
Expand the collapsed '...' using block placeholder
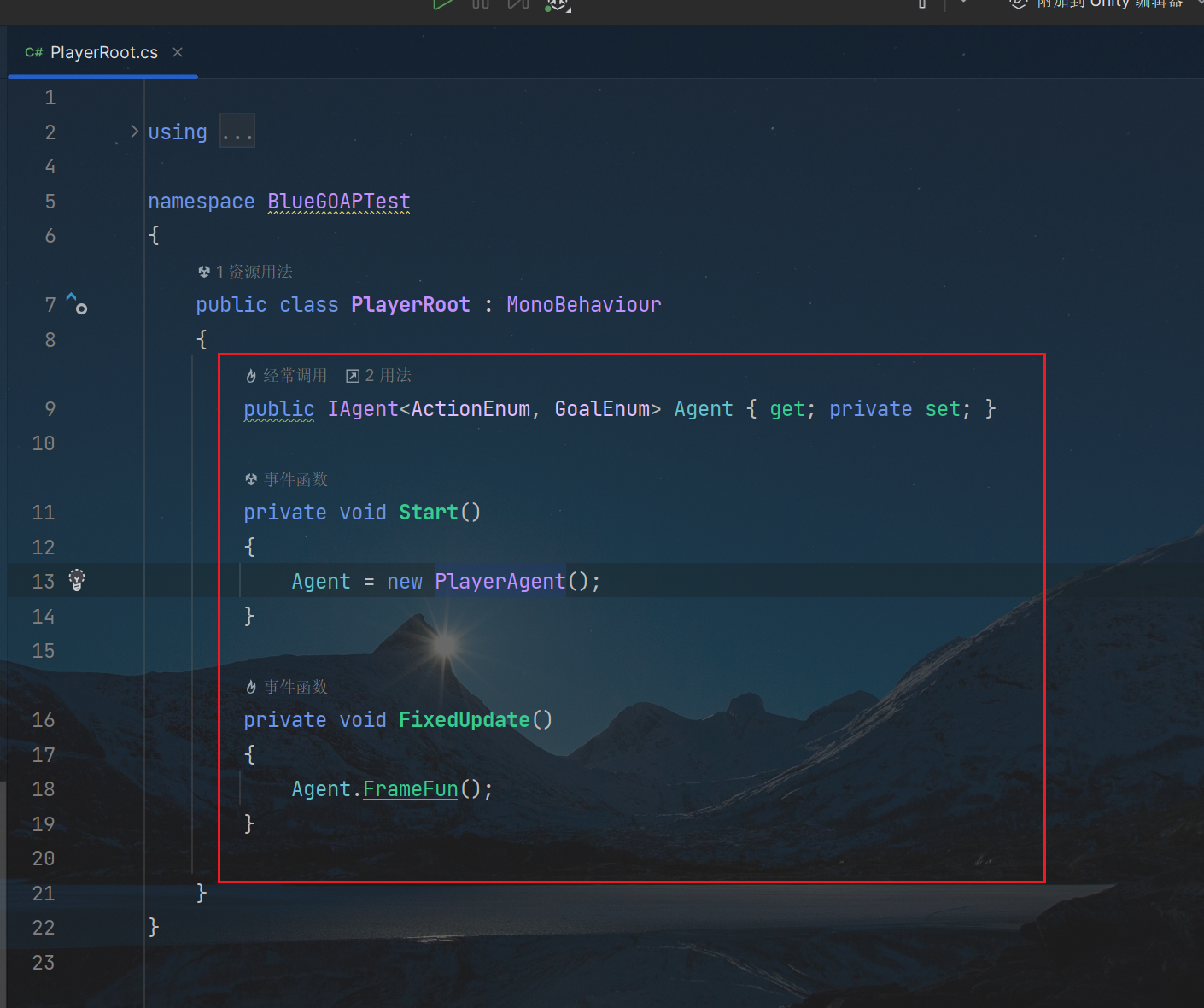pyautogui.click(x=237, y=132)
